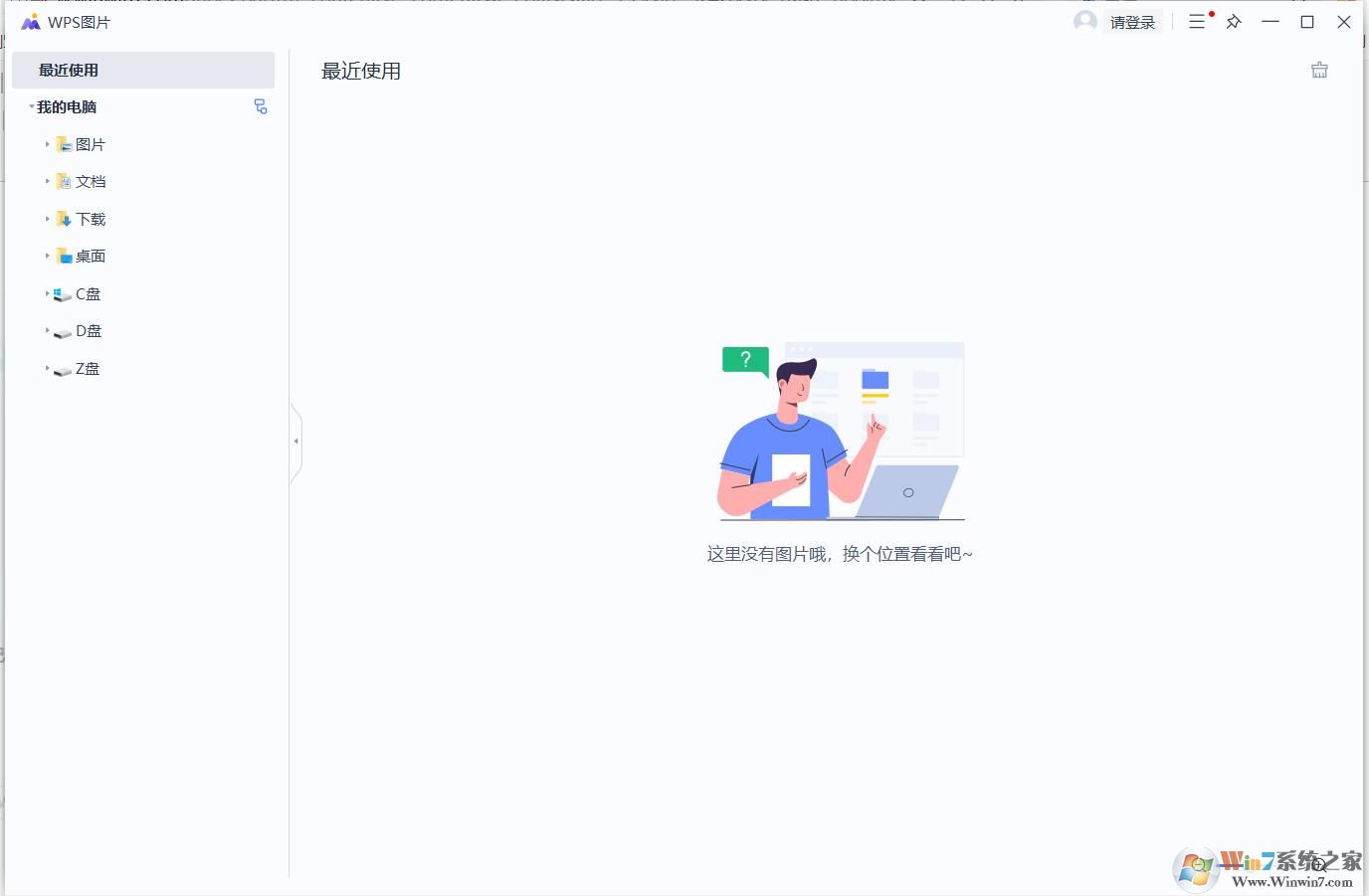
Task: Open the trash icon to clear recent images
Action: pos(1319,70)
